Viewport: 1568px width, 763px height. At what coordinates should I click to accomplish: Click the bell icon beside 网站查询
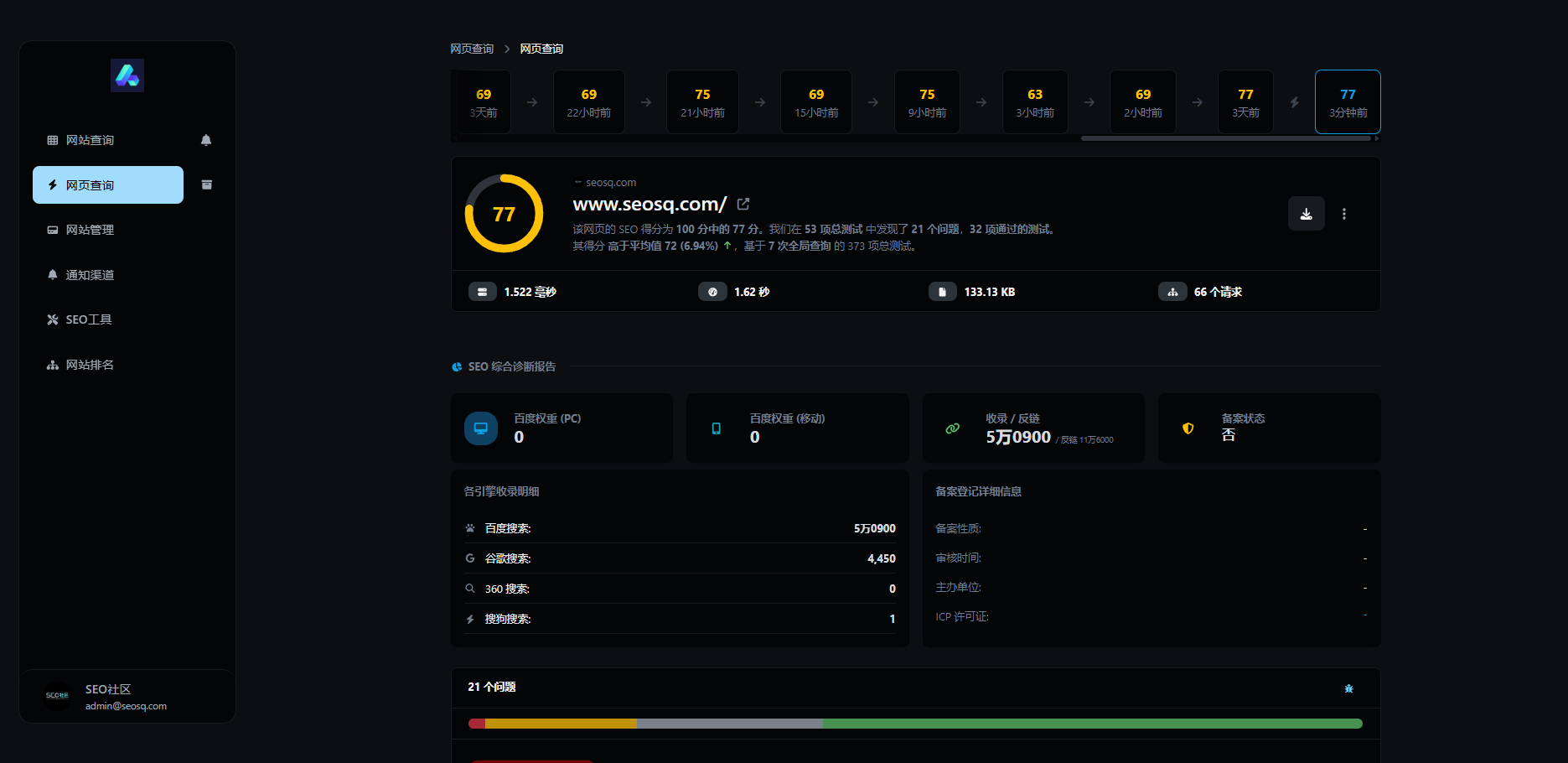[x=206, y=140]
